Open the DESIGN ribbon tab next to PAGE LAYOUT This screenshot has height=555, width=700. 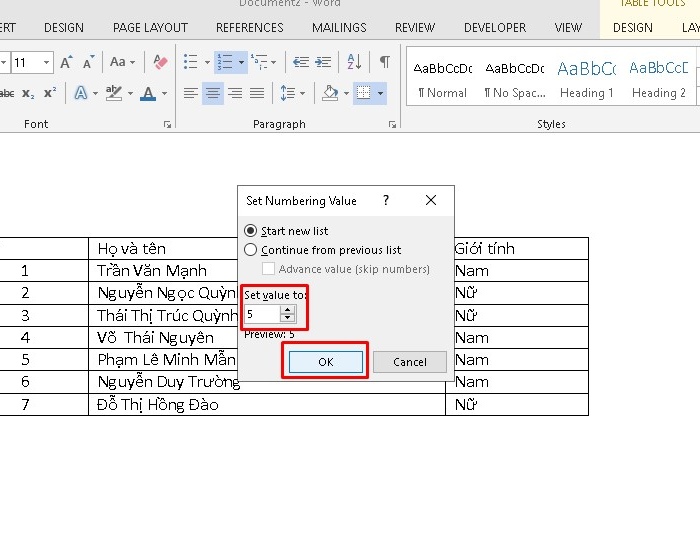pos(64,28)
